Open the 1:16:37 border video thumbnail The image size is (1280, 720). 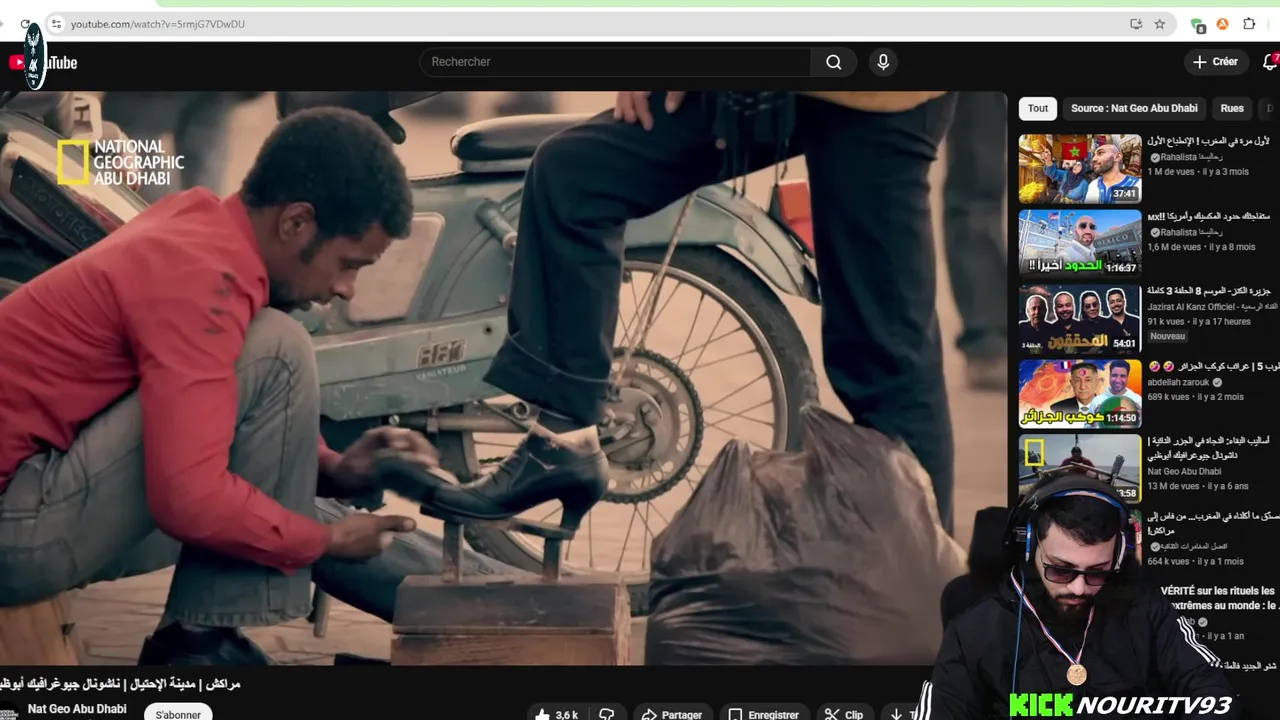tap(1080, 243)
